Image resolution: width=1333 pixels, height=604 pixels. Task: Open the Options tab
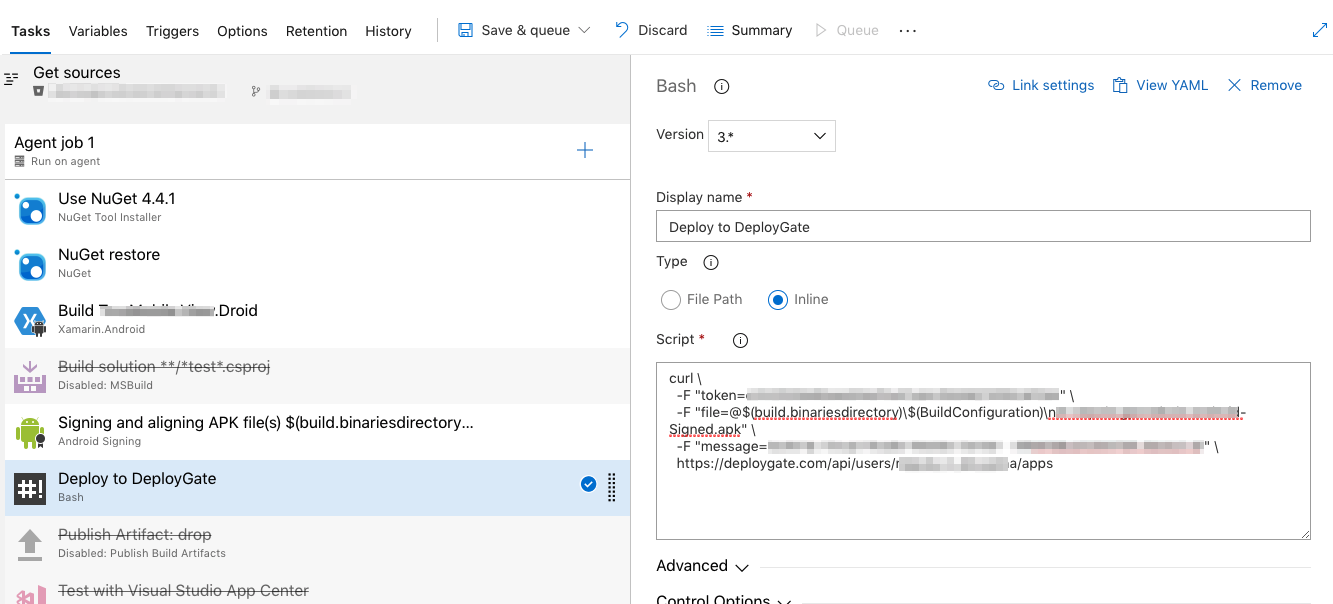click(242, 31)
